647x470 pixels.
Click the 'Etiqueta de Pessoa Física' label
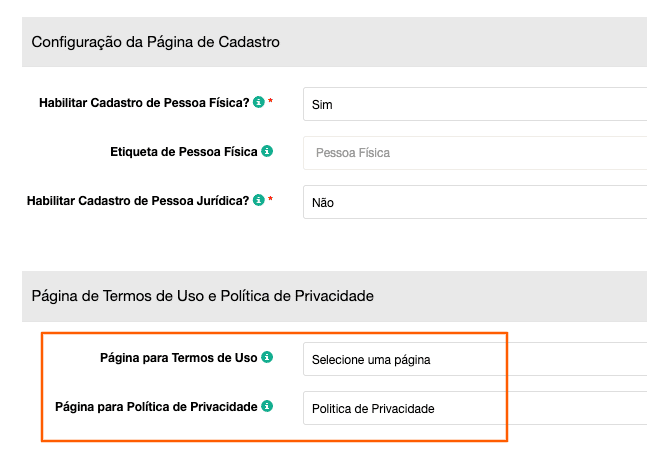tap(184, 152)
